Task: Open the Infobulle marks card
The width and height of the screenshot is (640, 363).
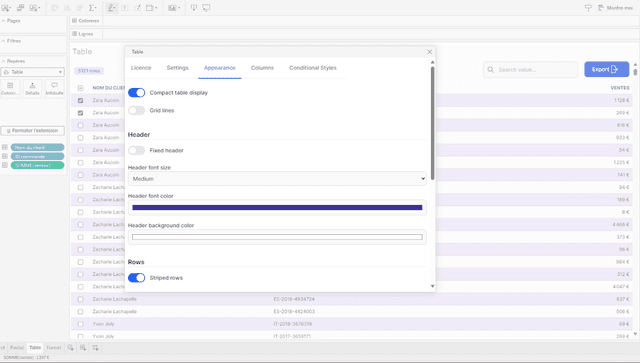Action: click(54, 89)
